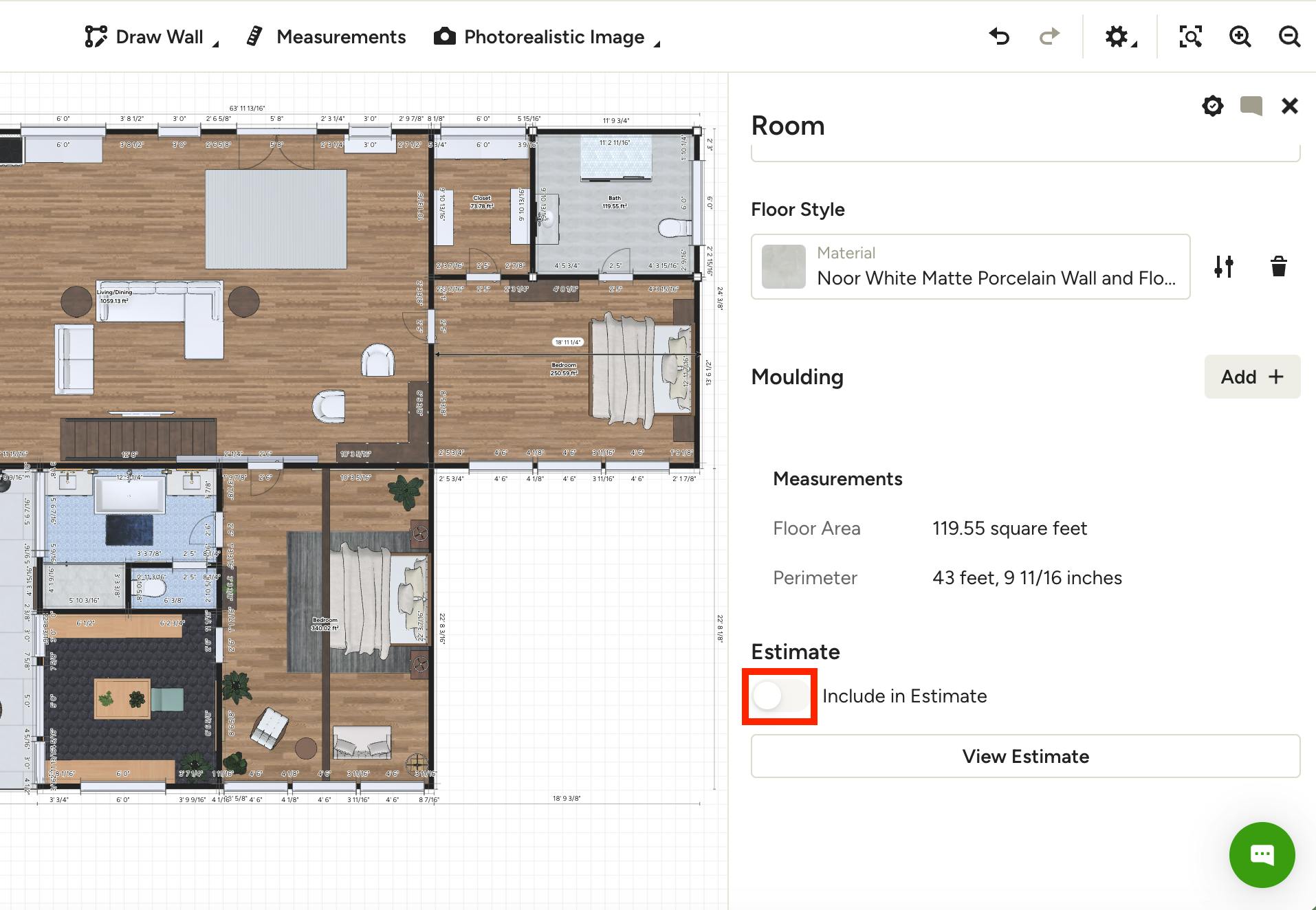The image size is (1316, 910).
Task: Click the zoom-to-fit icon
Action: (x=1190, y=36)
